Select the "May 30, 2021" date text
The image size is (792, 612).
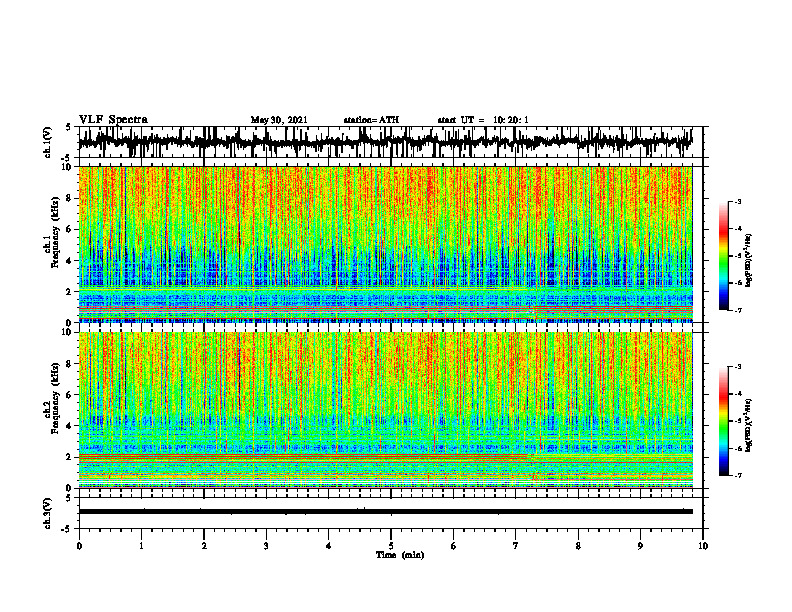pos(279,120)
